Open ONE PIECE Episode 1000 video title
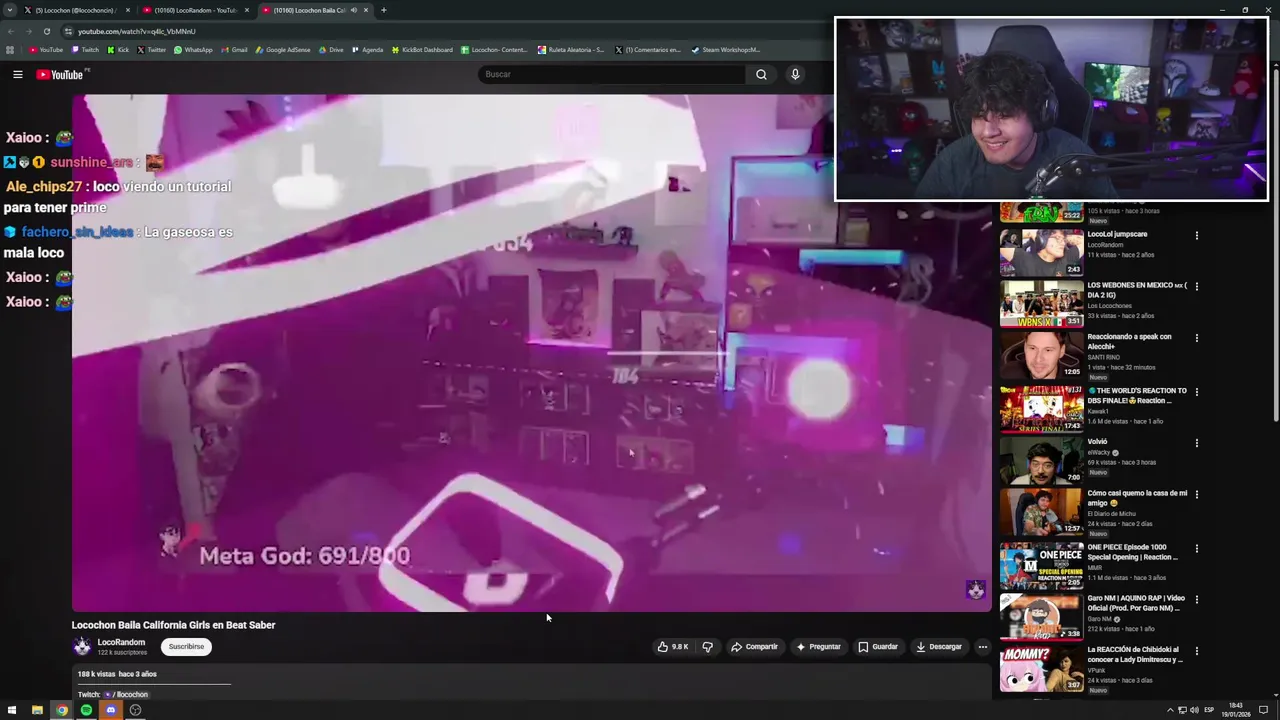The height and width of the screenshot is (720, 1280). click(x=1132, y=552)
